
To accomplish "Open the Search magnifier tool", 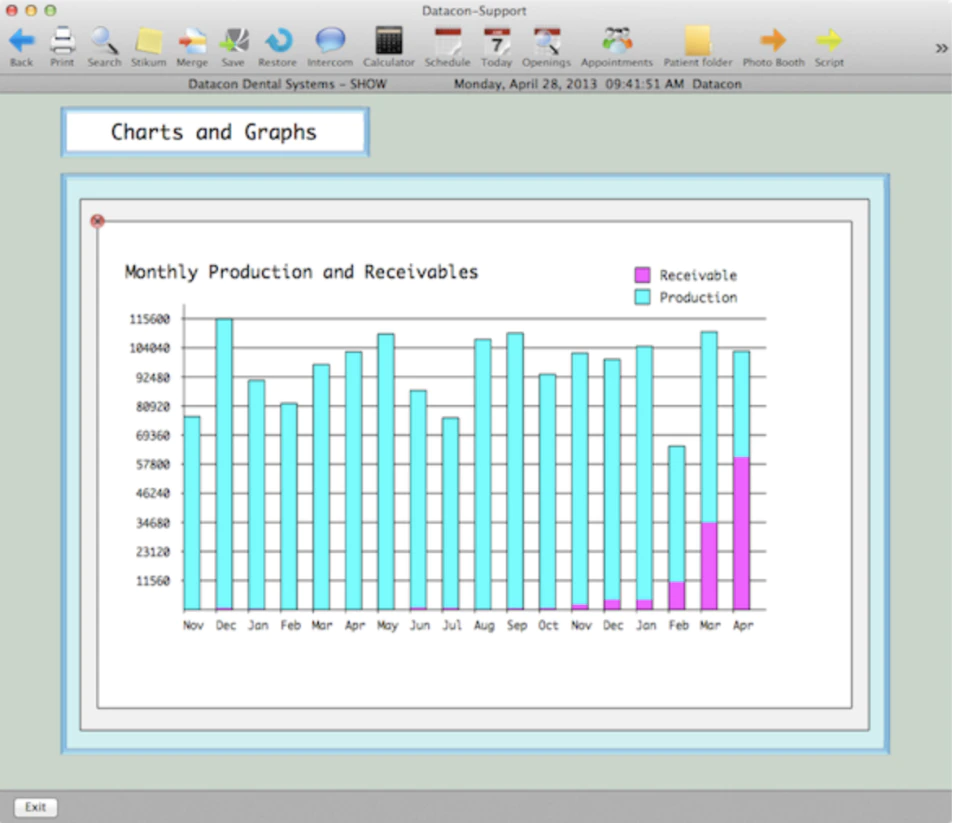I will pyautogui.click(x=104, y=40).
